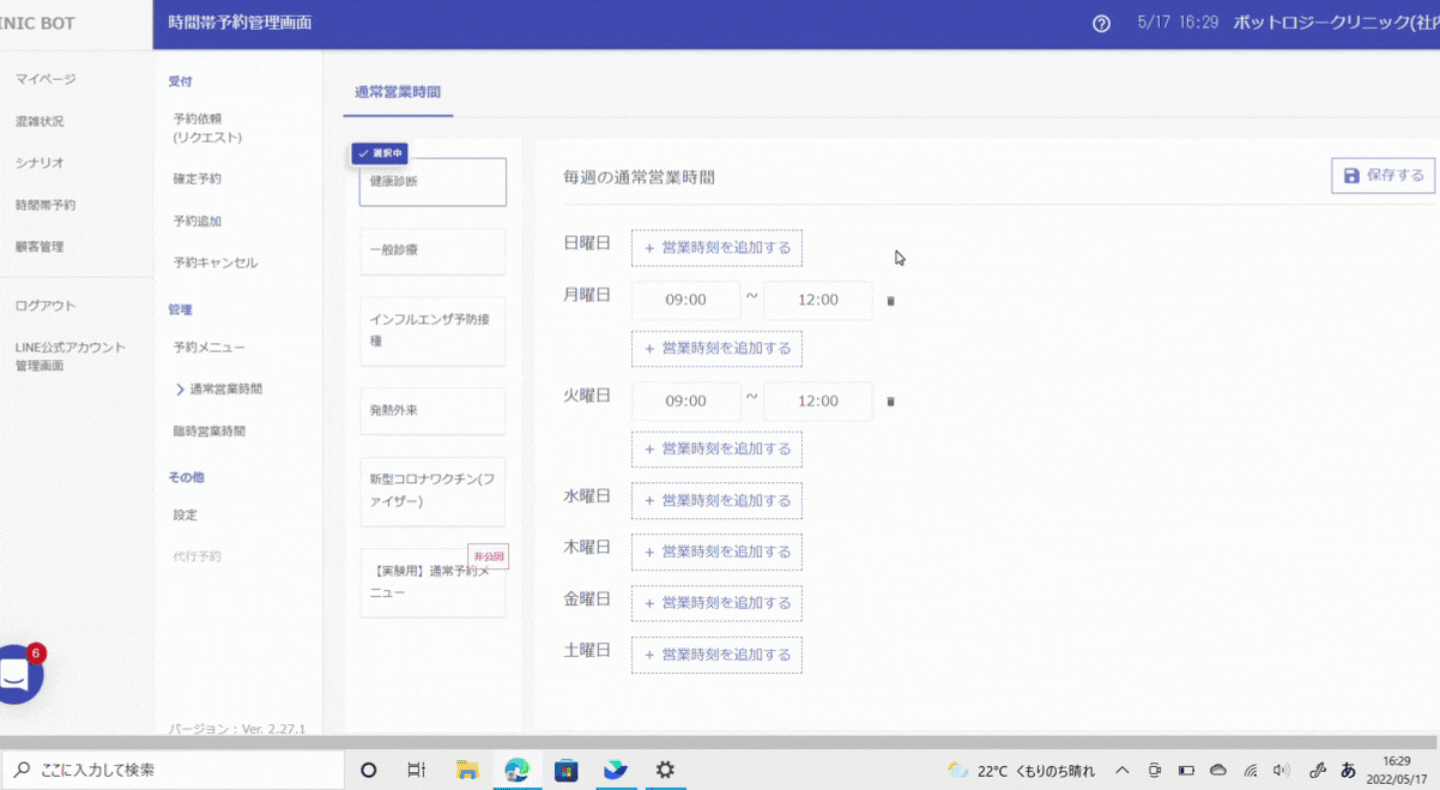This screenshot has height=790, width=1440.
Task: Save the regular business hours
Action: pos(1383,175)
